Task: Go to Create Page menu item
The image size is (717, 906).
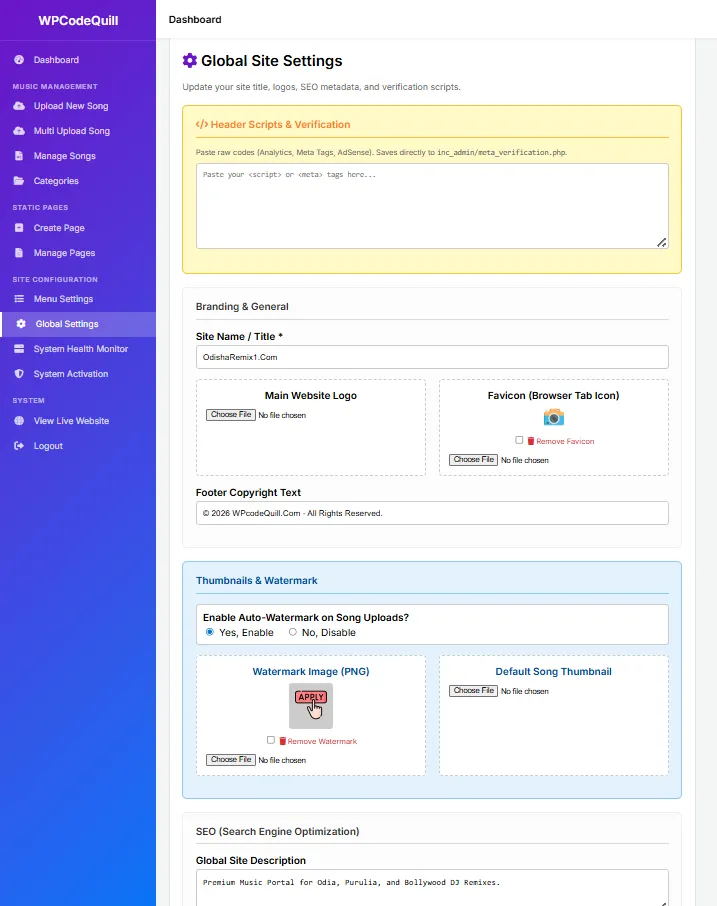Action: point(59,228)
